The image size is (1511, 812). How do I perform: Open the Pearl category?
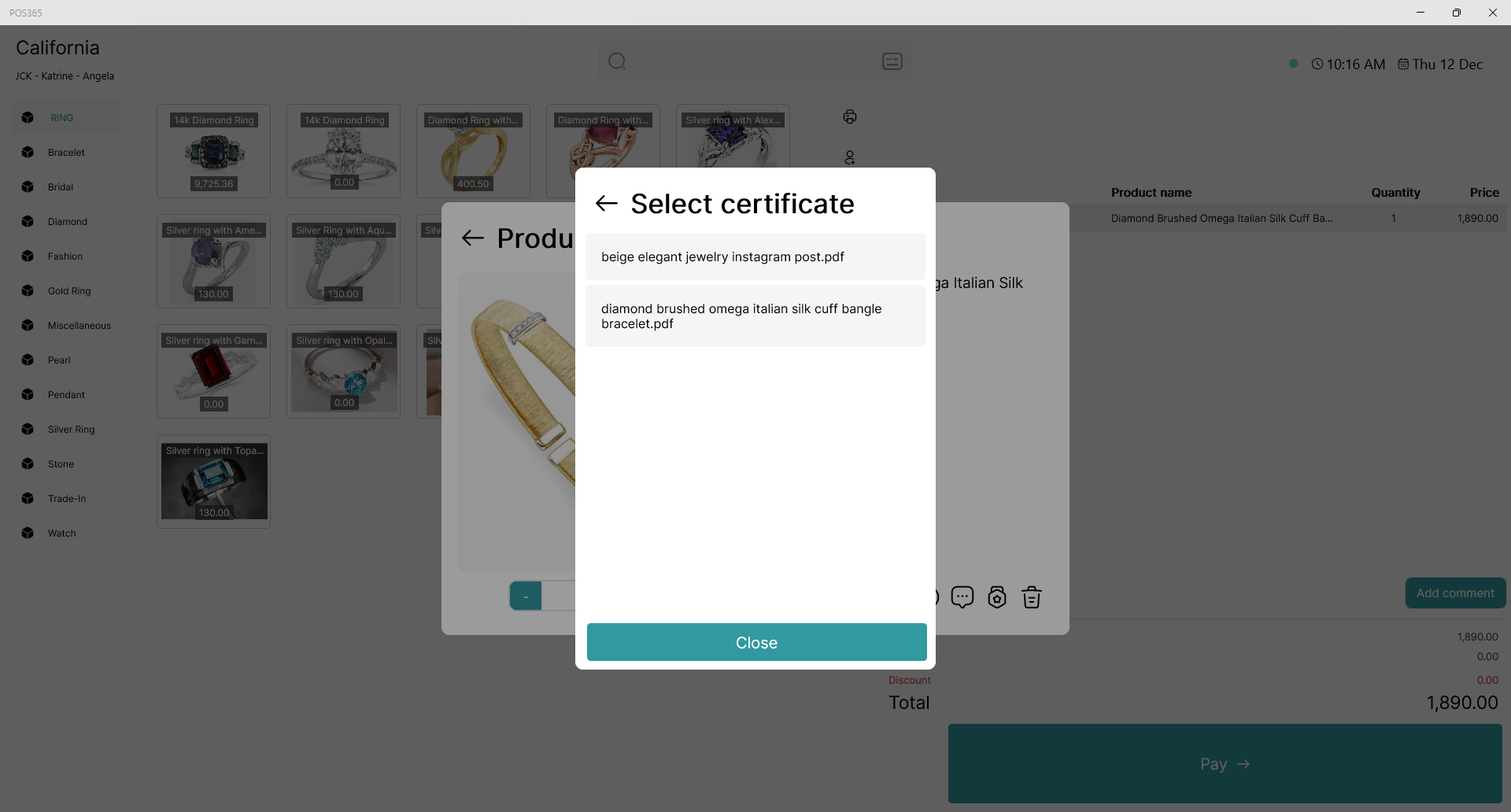point(66,360)
